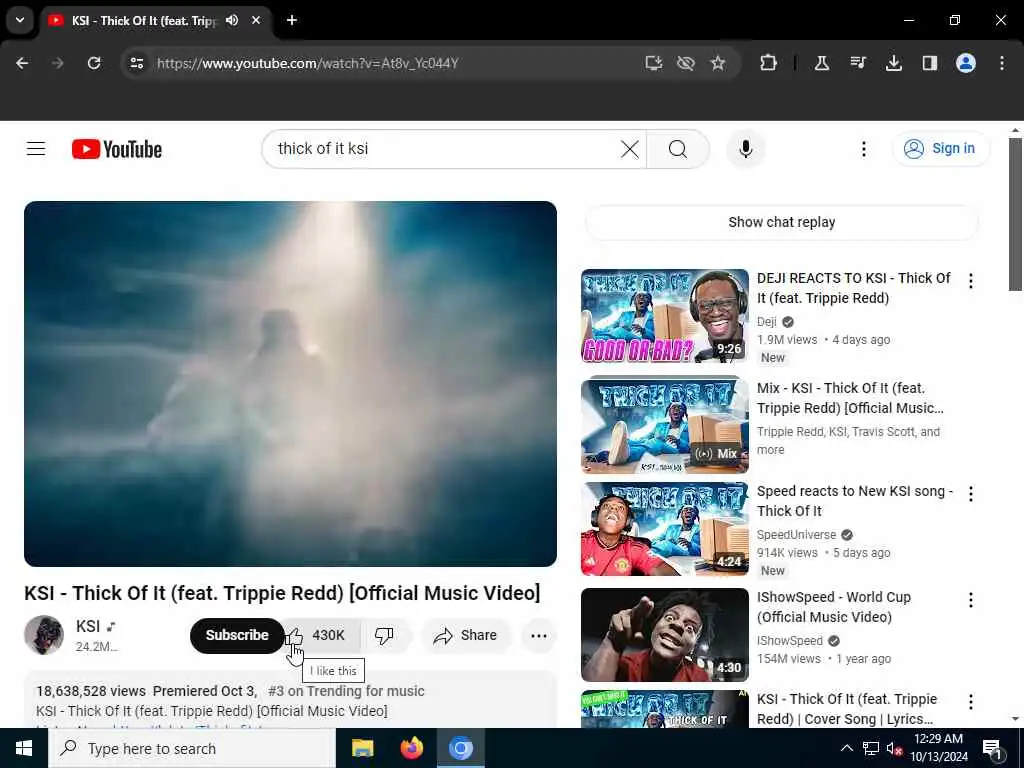The image size is (1024, 768).
Task: Expand the tab search dropdown
Action: click(20, 20)
